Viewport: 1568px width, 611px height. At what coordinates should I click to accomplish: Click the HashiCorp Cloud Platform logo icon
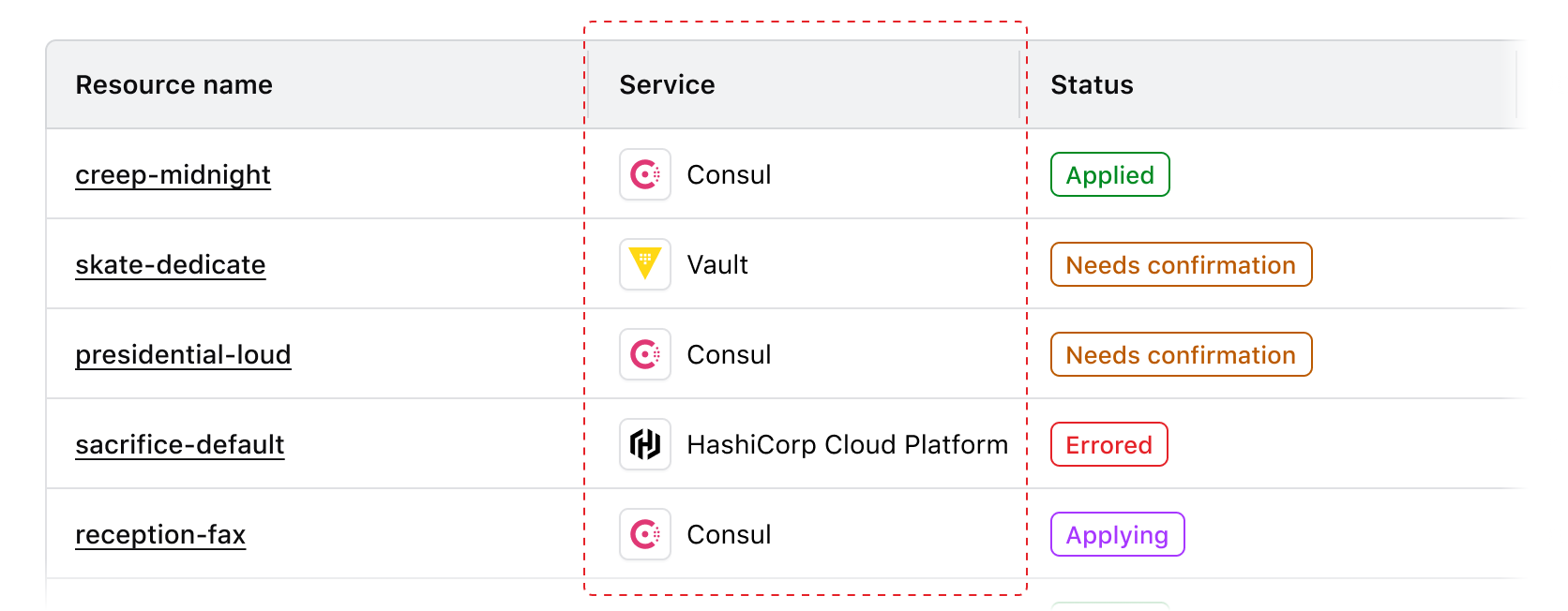coord(645,444)
